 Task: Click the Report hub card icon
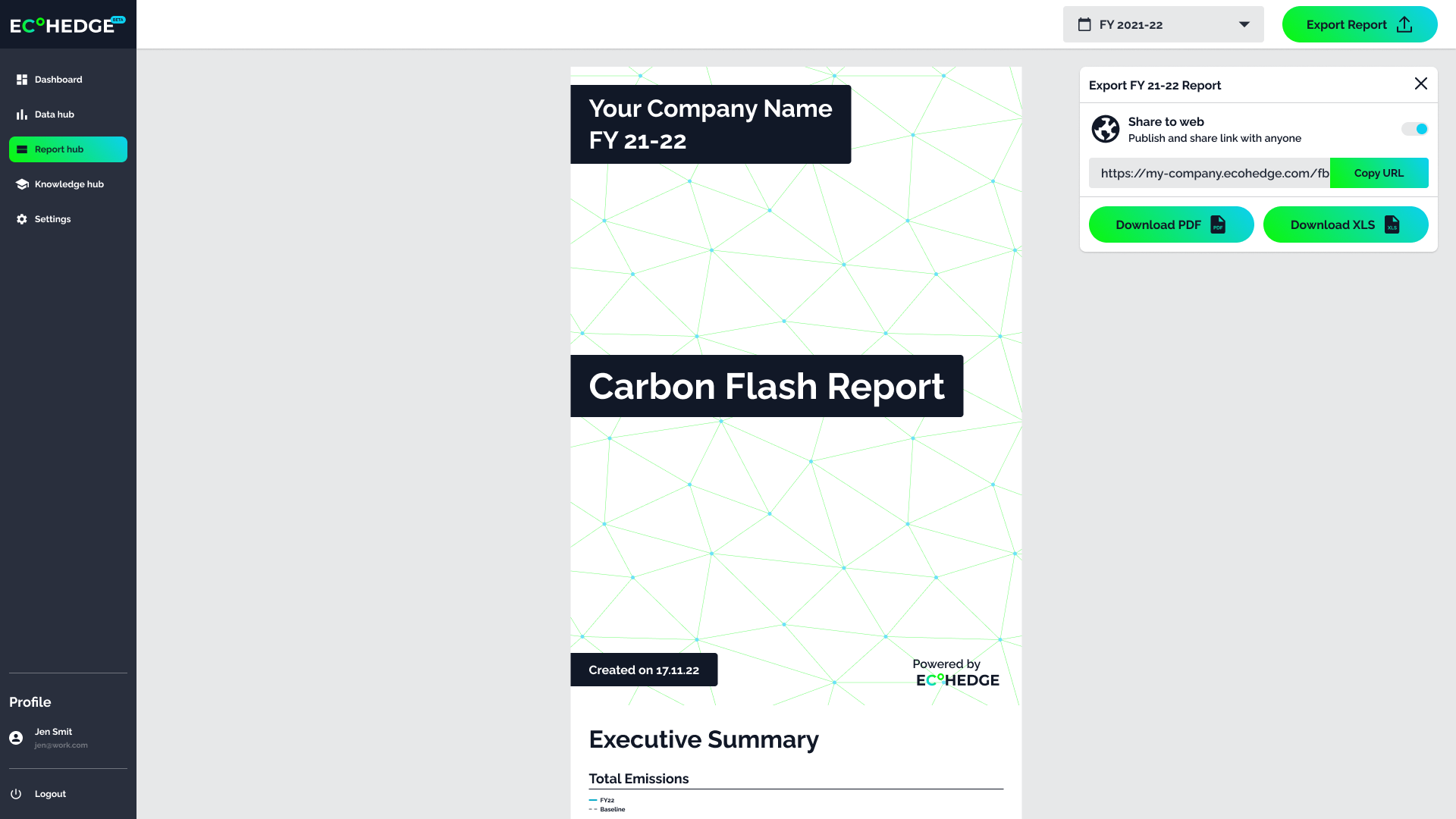coord(22,149)
